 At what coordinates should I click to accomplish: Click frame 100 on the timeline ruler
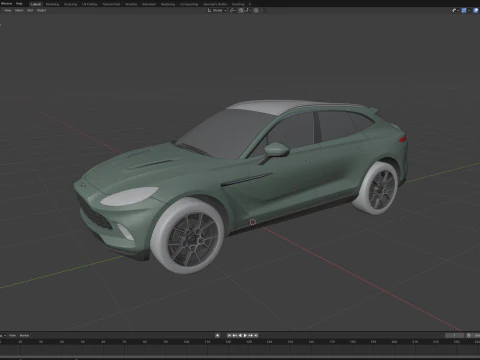186,342
